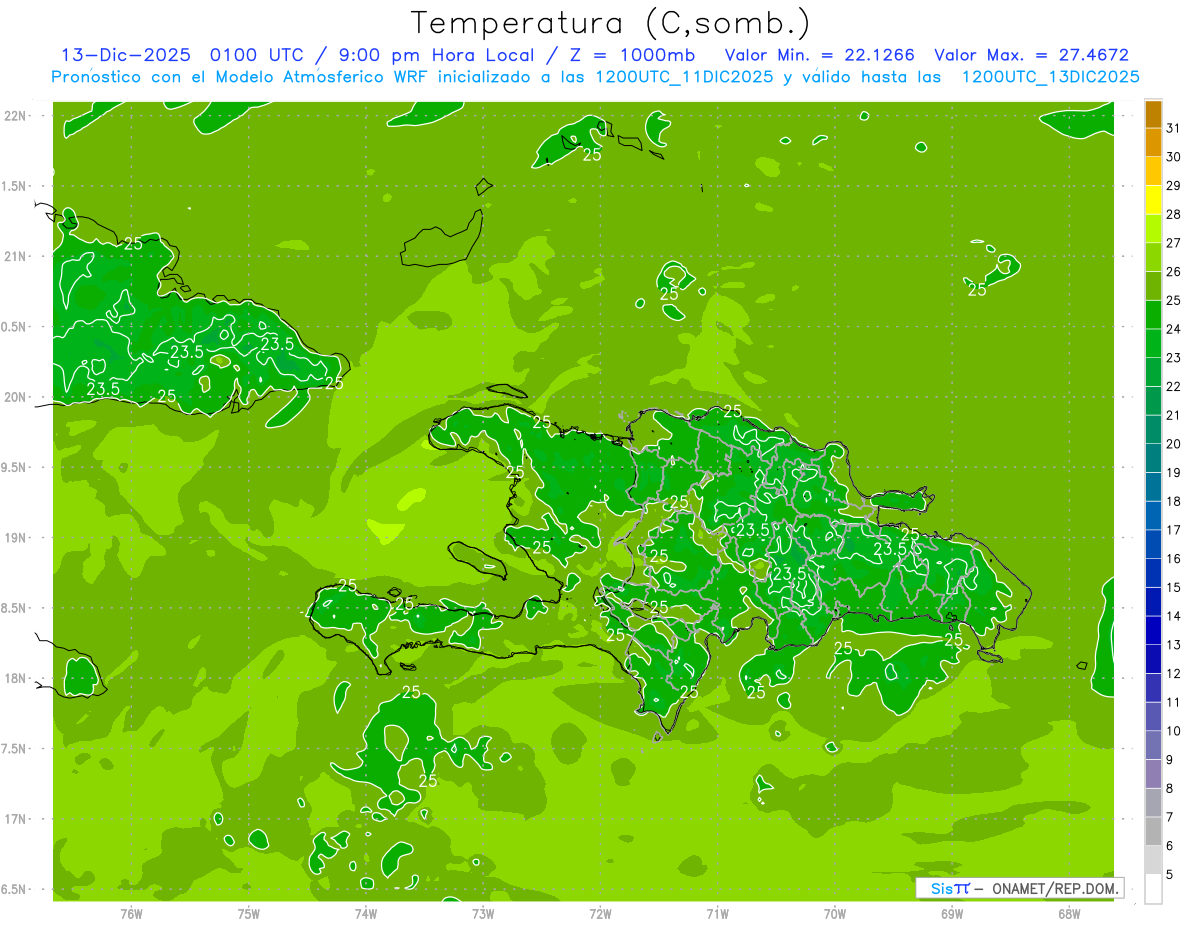Pick the light green swatch between 26 and 27
This screenshot has width=1200, height=927.
coord(1153,258)
